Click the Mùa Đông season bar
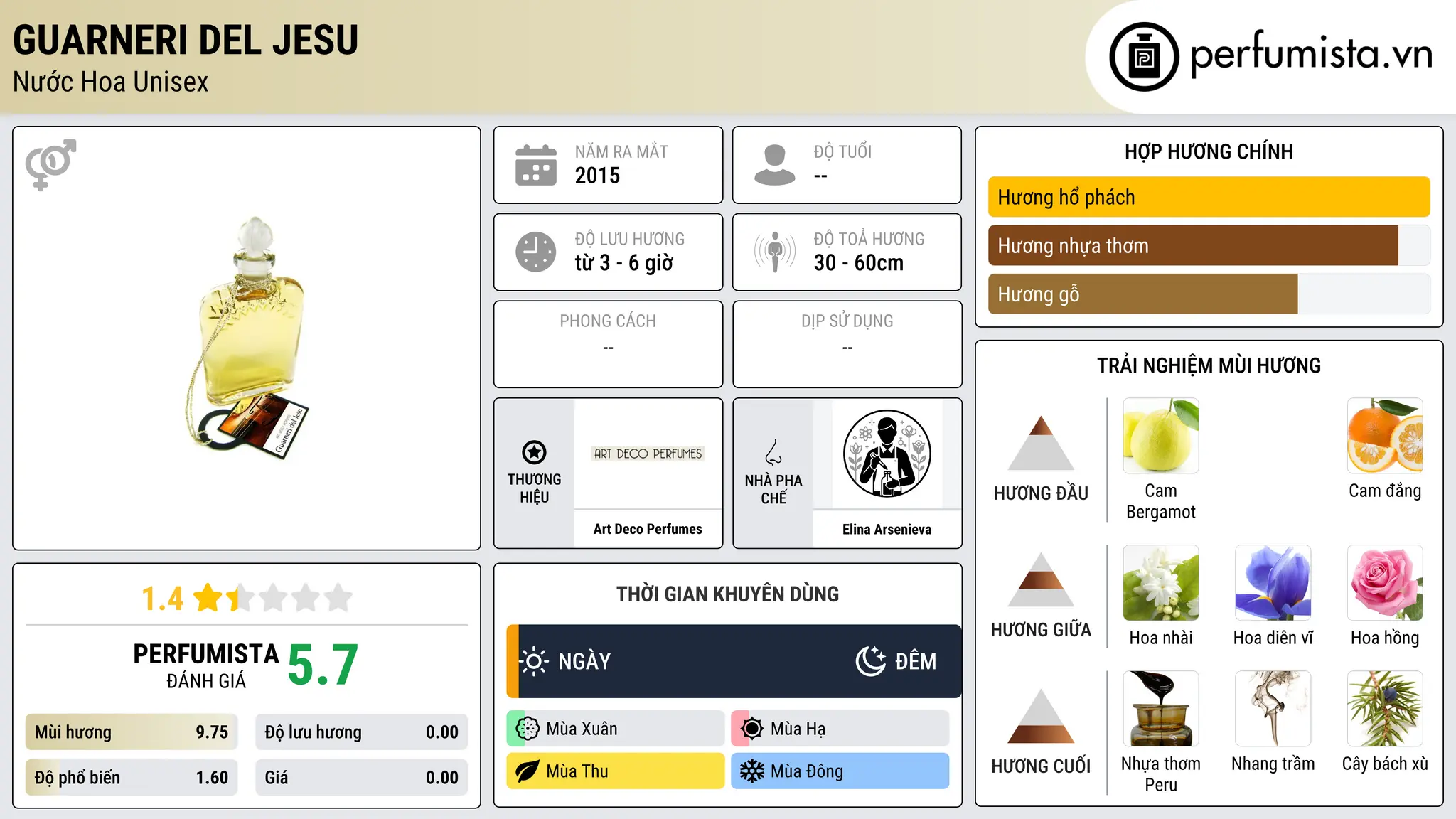Screen dimensions: 1456x819 click(840, 771)
